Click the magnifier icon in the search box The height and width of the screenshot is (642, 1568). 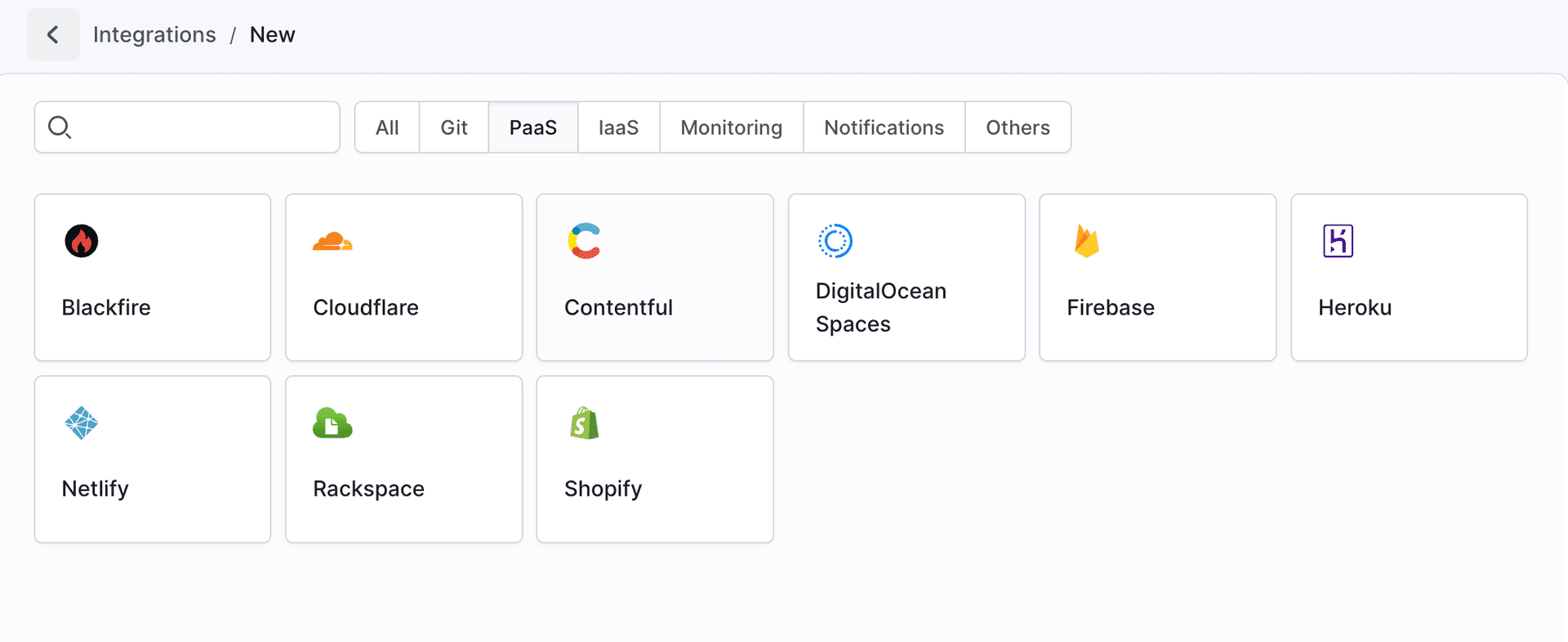[60, 127]
